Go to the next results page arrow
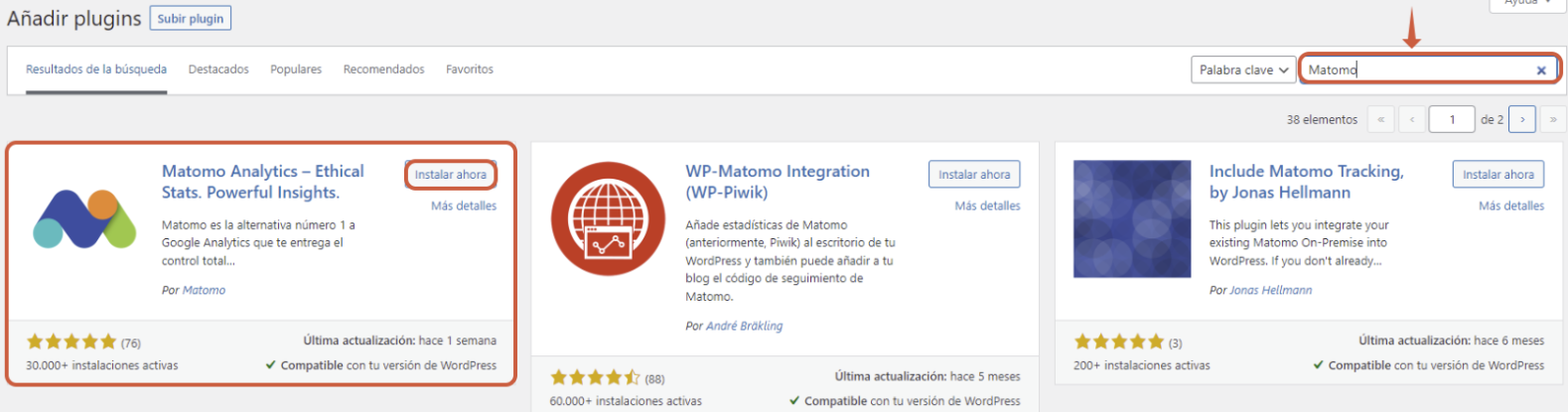 pyautogui.click(x=1522, y=119)
